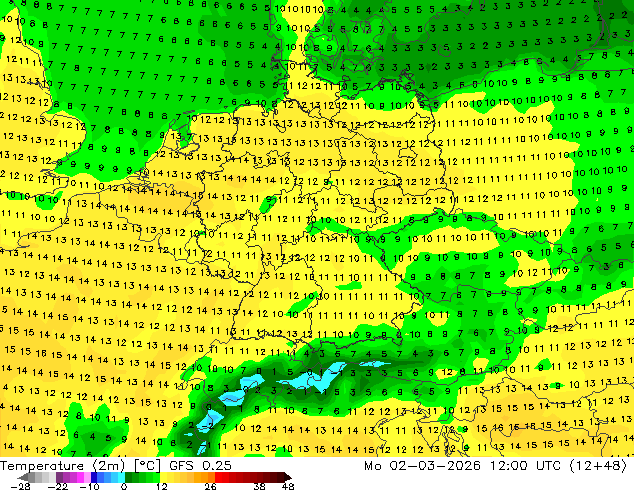
Task: Click the date 'Mo 02-03-2026'
Action: click(x=422, y=466)
